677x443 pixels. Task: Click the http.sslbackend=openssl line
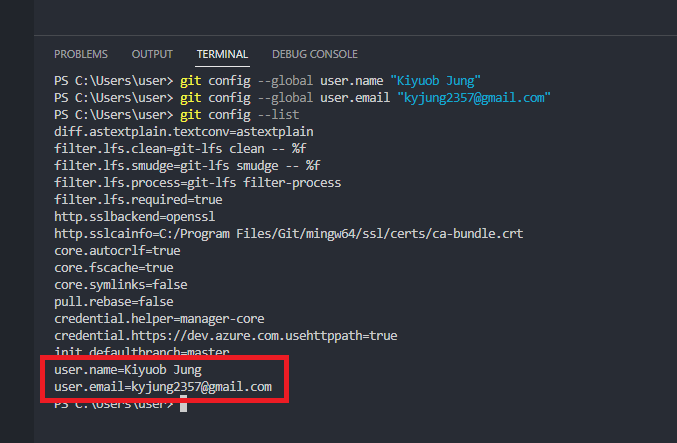[134, 217]
